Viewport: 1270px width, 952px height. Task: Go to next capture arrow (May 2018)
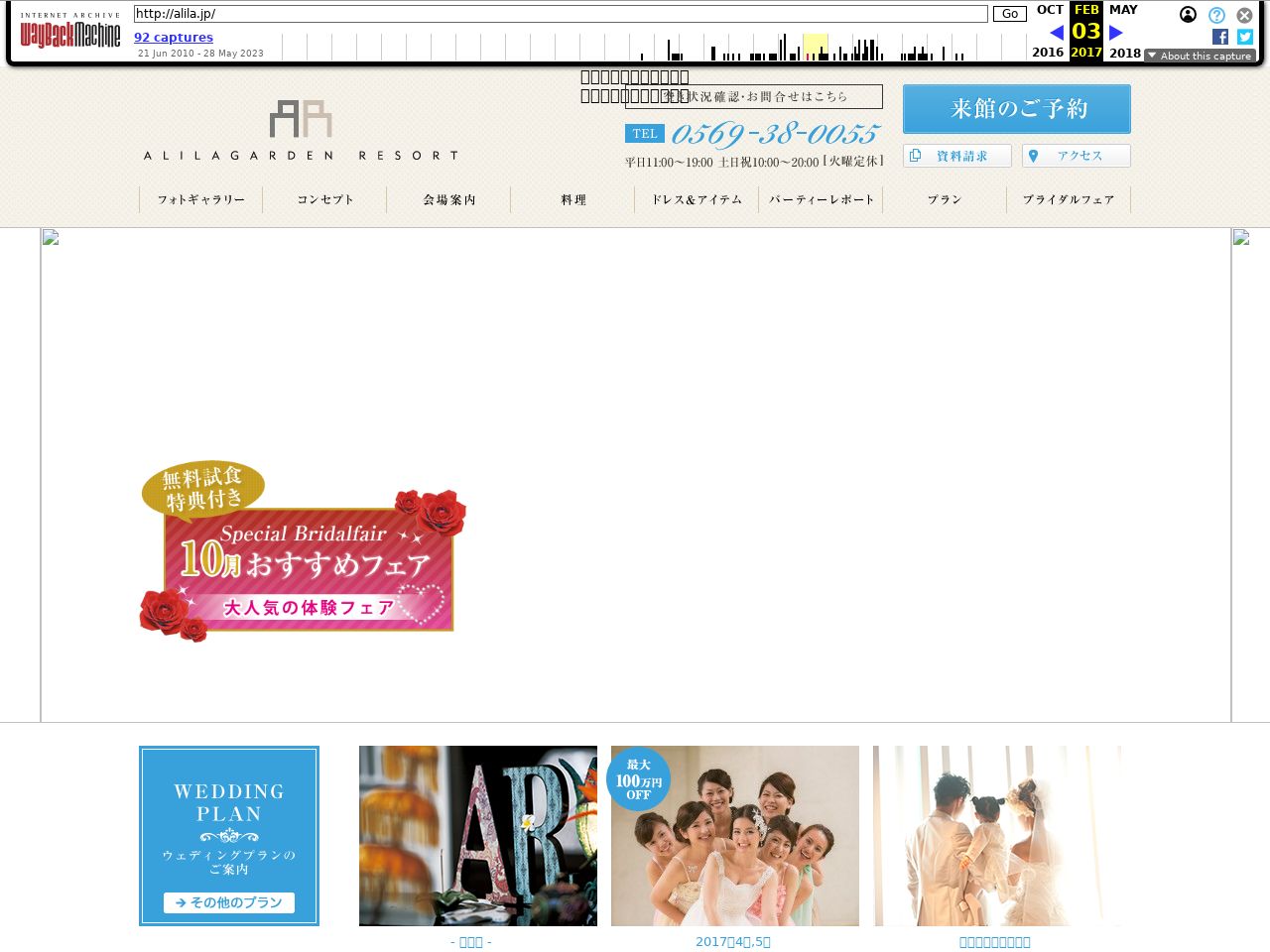(1116, 33)
